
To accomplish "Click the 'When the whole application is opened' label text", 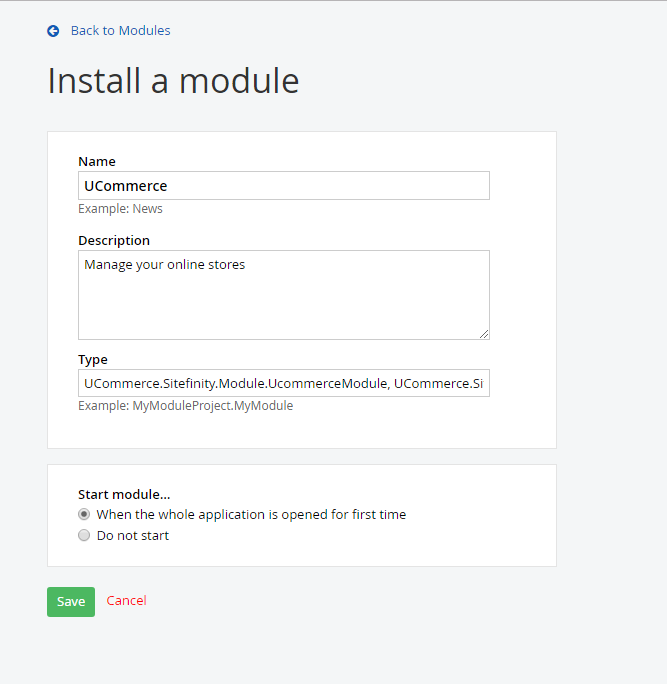I will pyautogui.click(x=251, y=515).
